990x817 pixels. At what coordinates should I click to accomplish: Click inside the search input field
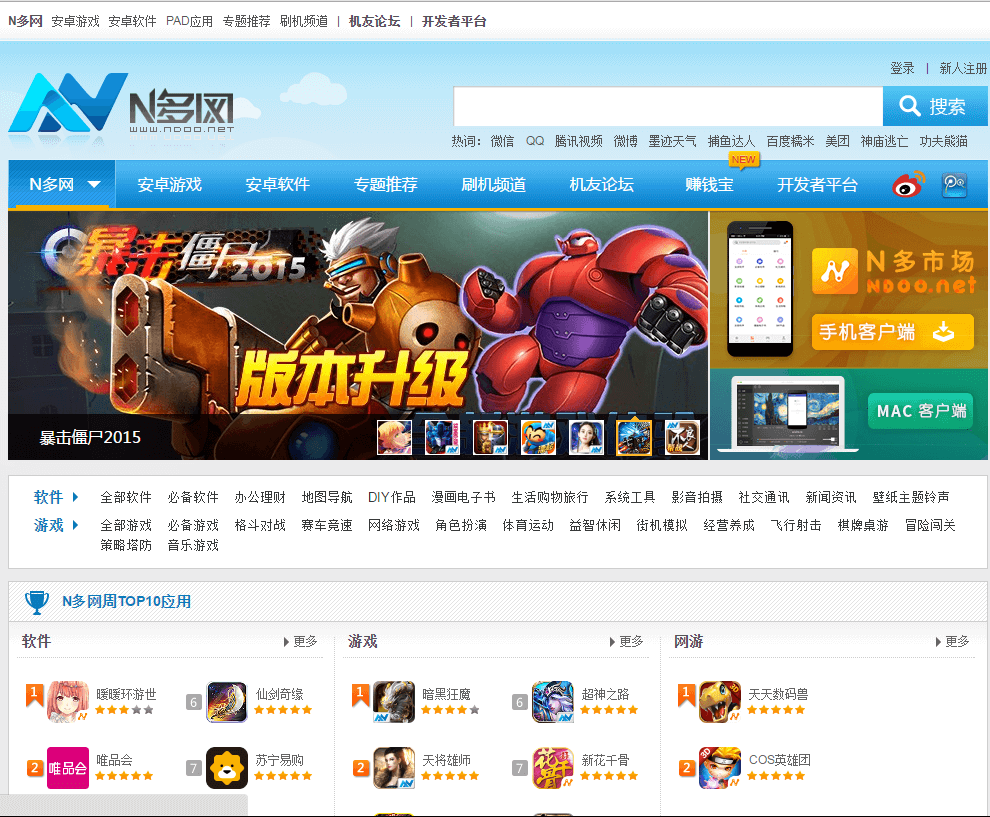[x=668, y=106]
